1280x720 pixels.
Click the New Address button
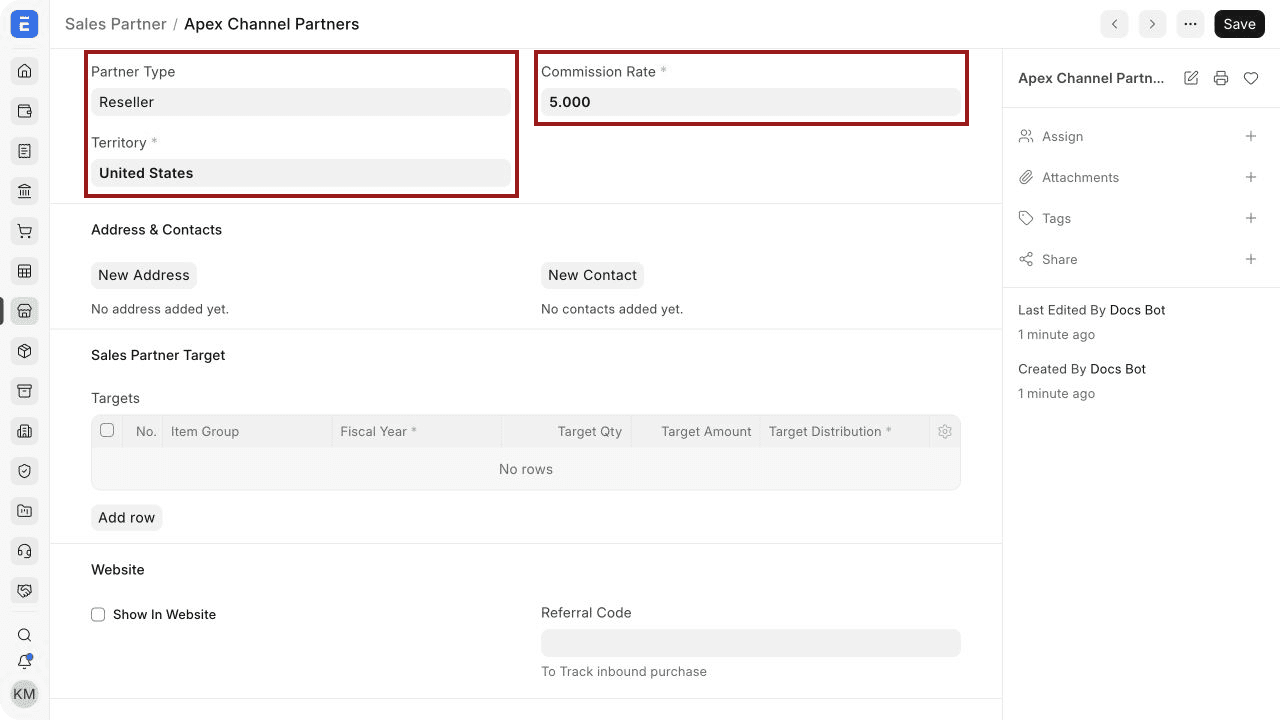(144, 275)
